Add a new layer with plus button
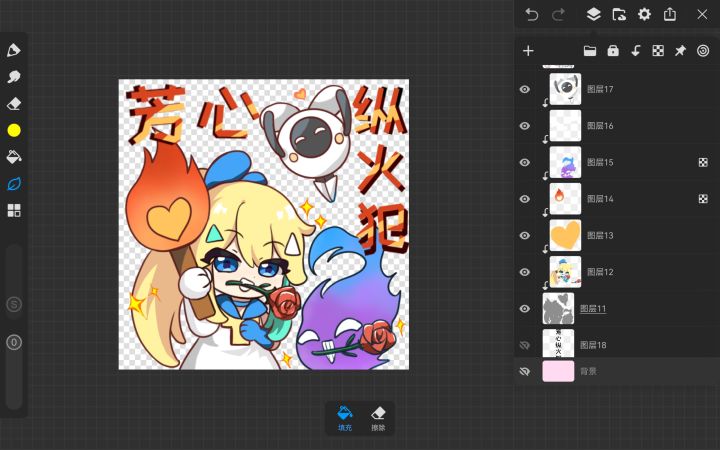This screenshot has height=450, width=720. pyautogui.click(x=528, y=51)
